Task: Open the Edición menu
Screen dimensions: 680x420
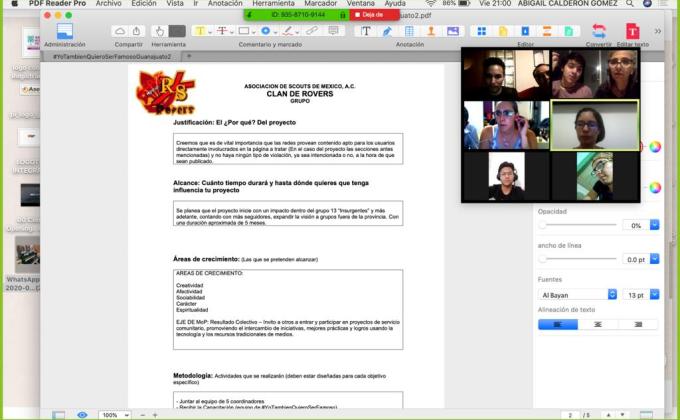Action: 144,3
